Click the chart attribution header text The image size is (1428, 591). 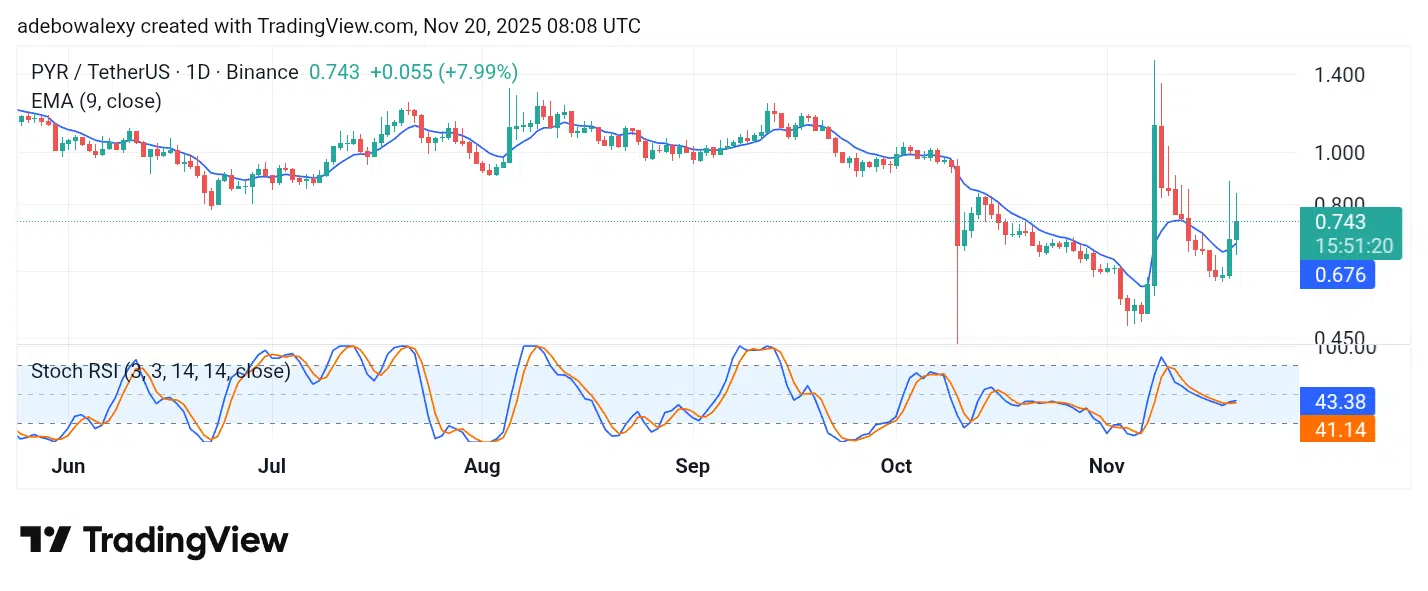click(x=329, y=26)
